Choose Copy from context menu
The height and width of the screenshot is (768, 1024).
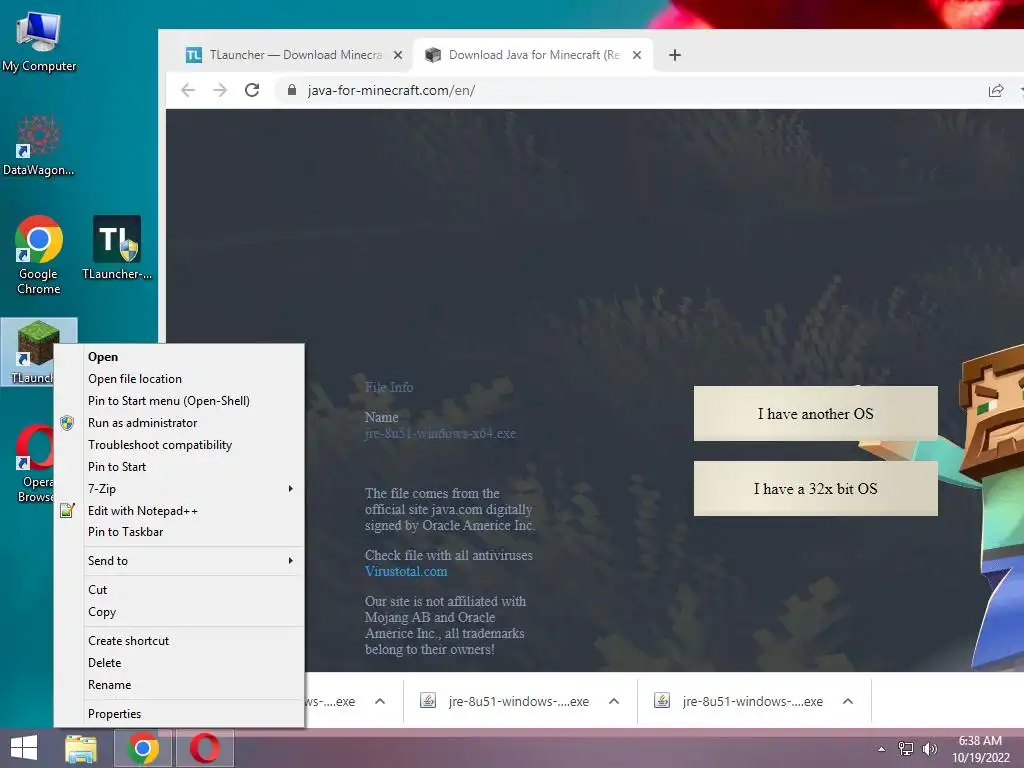click(x=194, y=612)
